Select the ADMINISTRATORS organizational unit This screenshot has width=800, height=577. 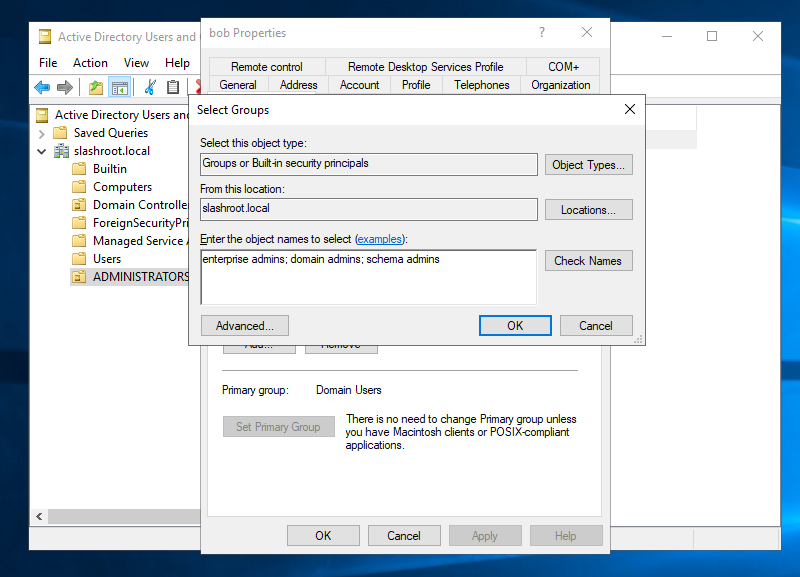tap(140, 277)
